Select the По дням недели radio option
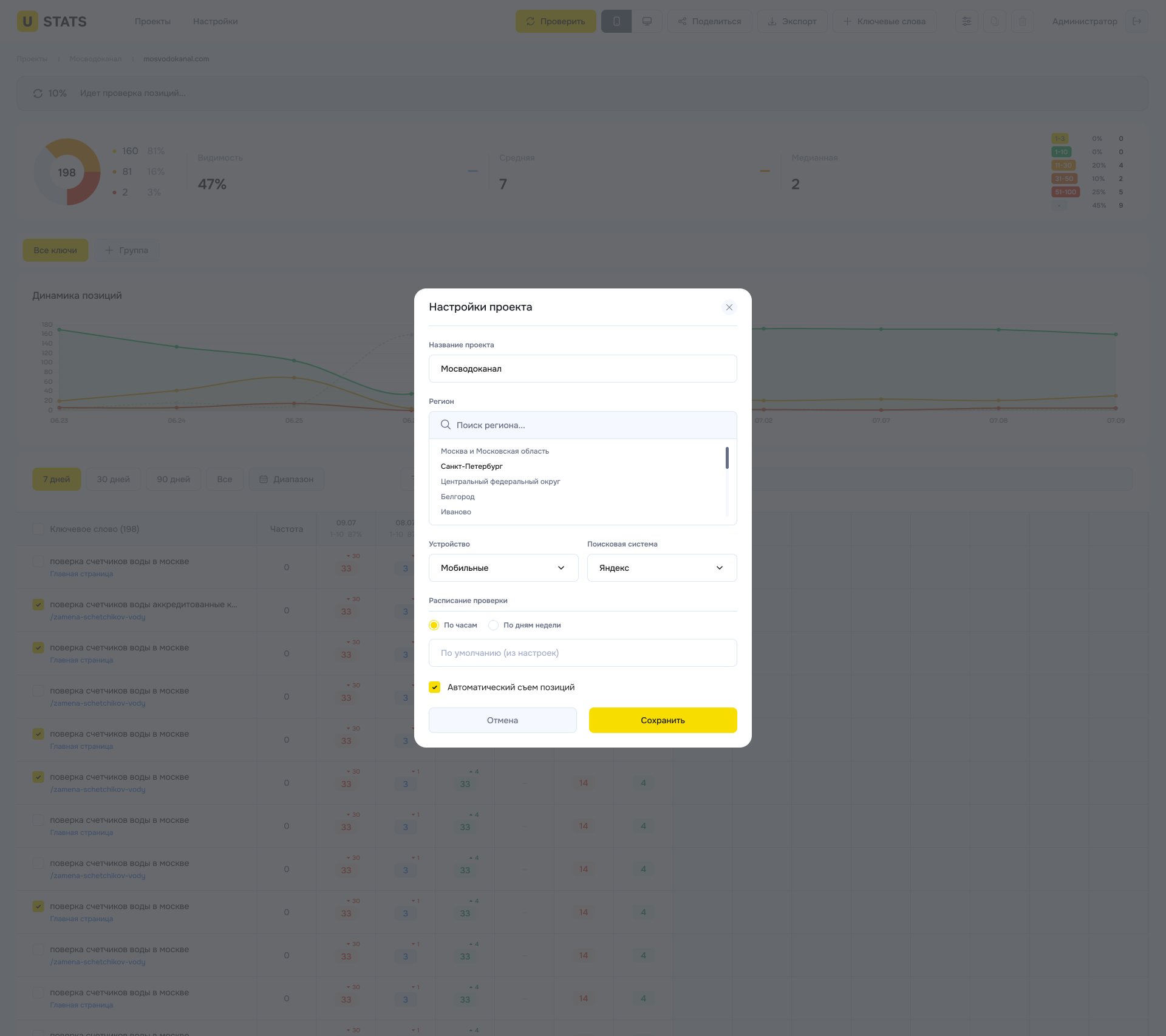The image size is (1166, 1036). tap(493, 625)
